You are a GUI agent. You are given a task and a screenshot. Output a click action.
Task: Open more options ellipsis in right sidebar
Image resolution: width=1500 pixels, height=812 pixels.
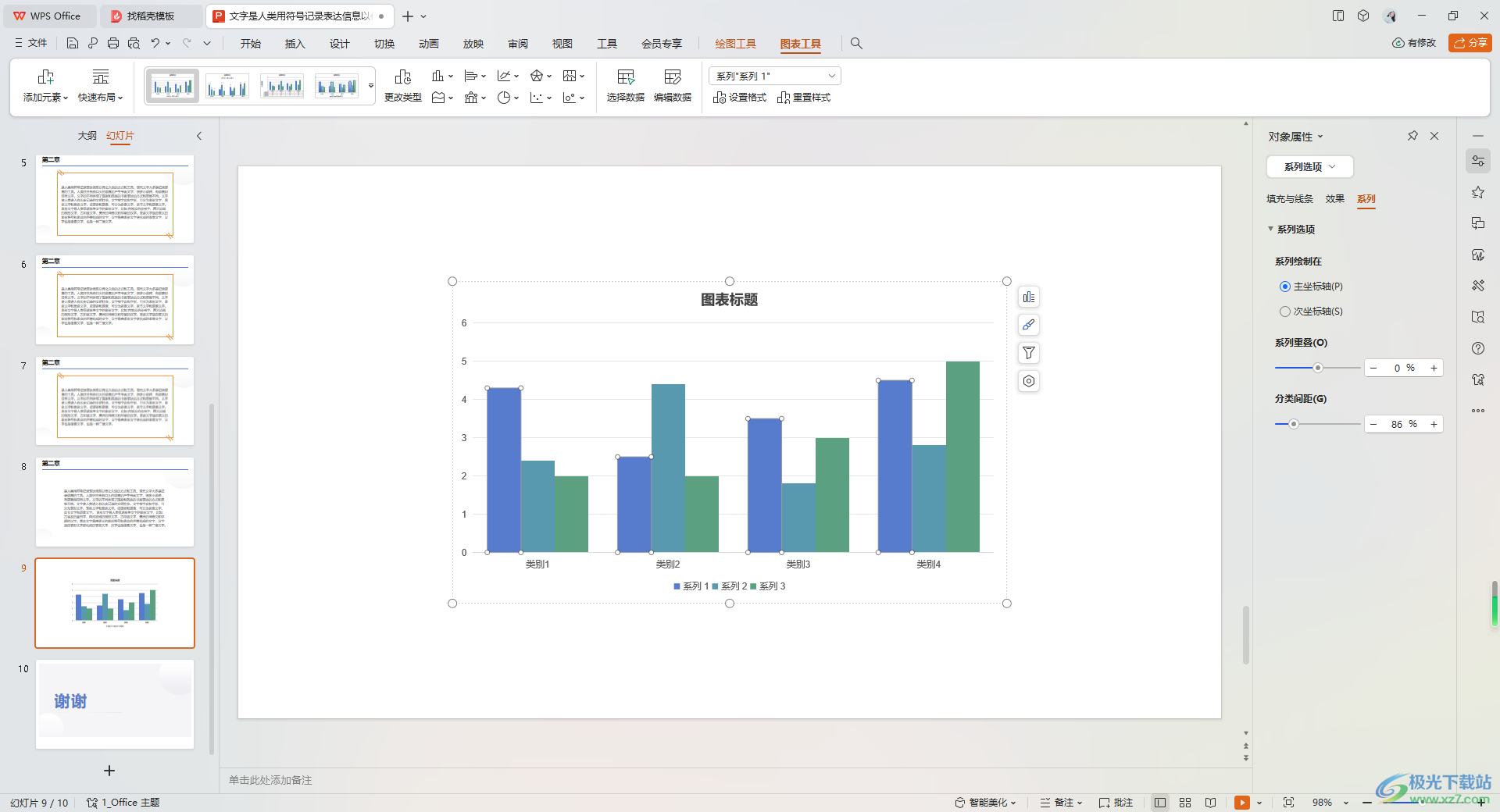[x=1478, y=411]
